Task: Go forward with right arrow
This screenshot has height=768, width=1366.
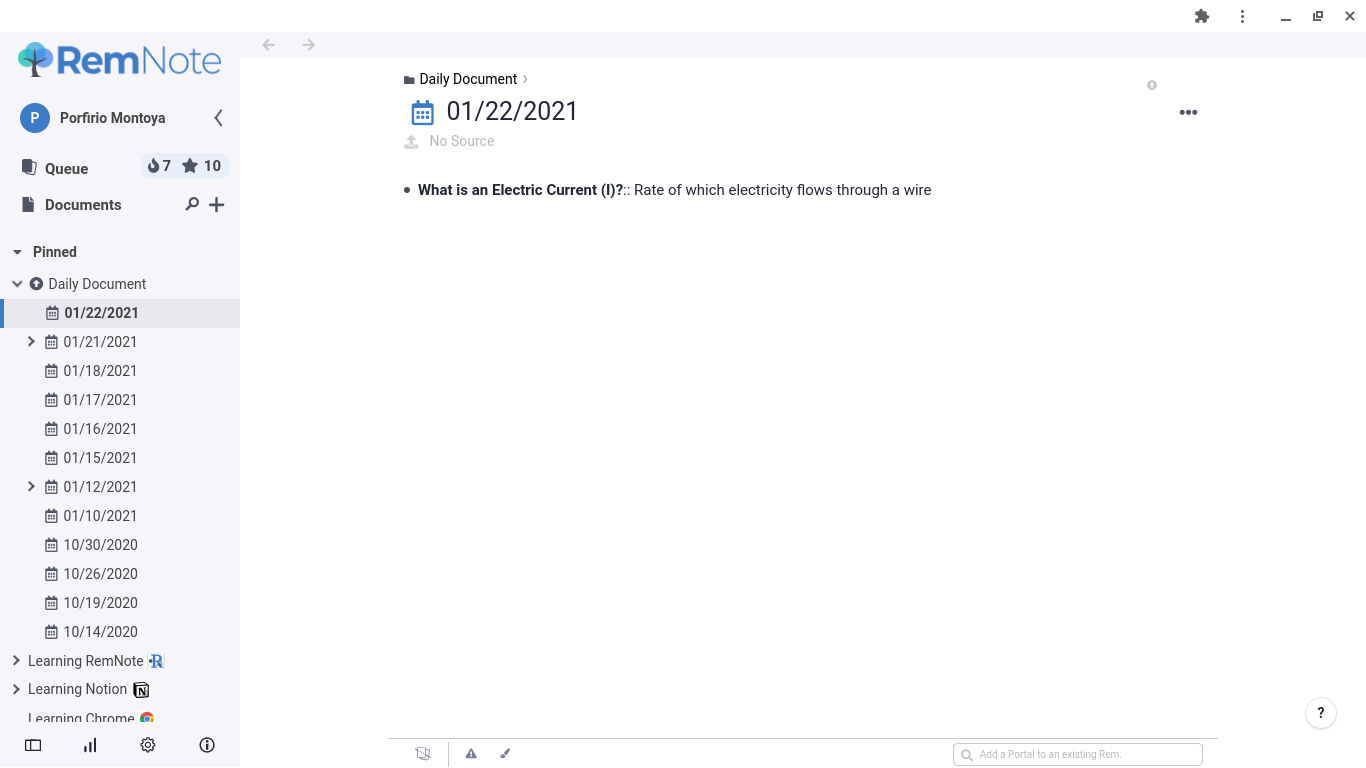Action: tap(309, 45)
